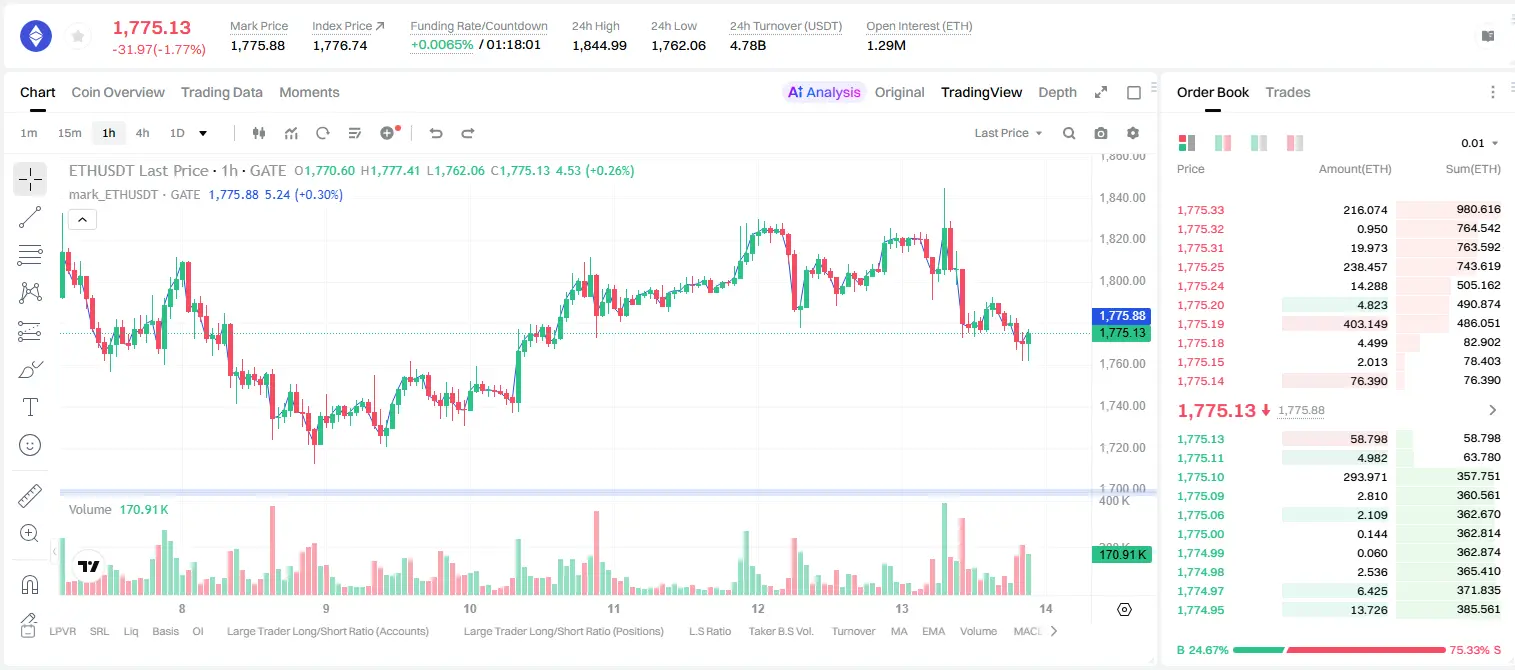This screenshot has height=670, width=1515.
Task: Open the Last Price dropdown
Action: pyautogui.click(x=1008, y=133)
